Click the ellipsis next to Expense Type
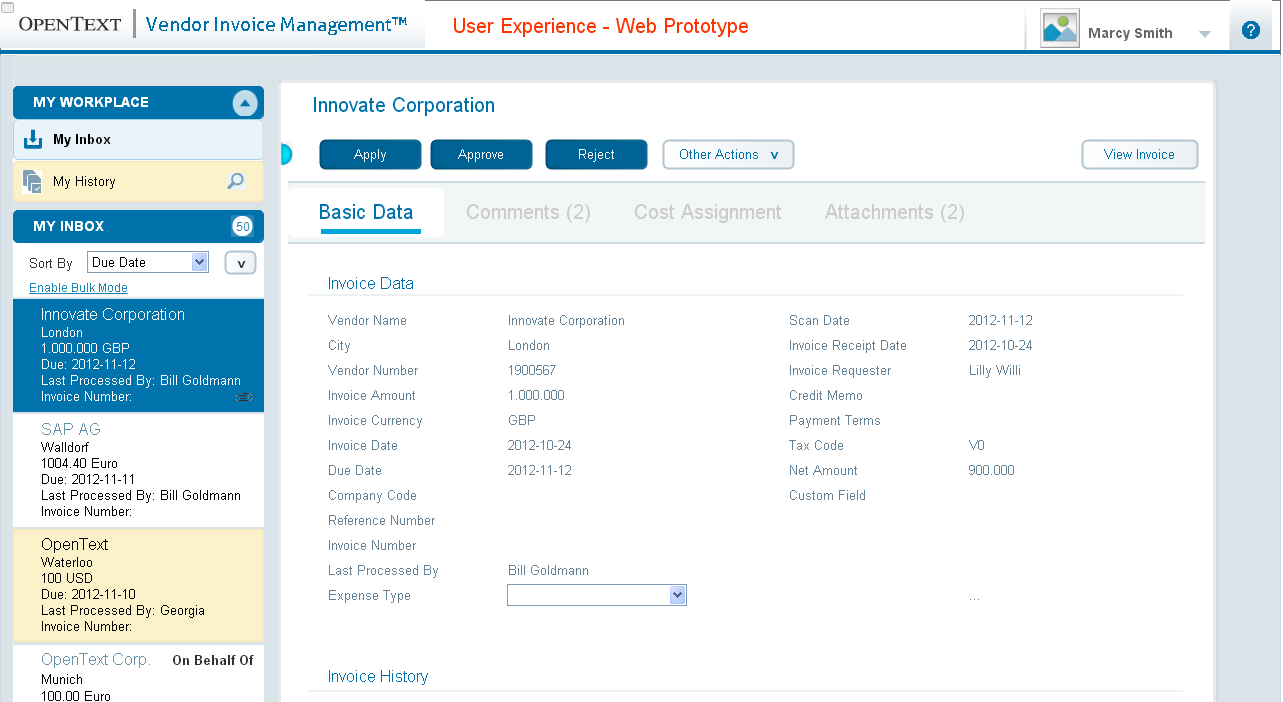Screen dimensions: 1283x702 point(975,597)
